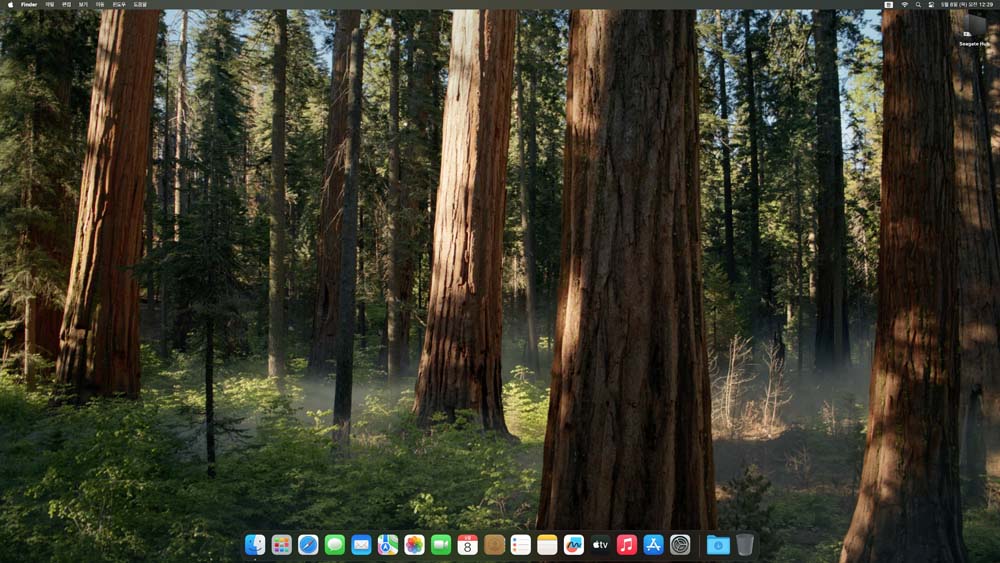Viewport: 1000px width, 563px height.
Task: Open the 파일 (File) menu
Action: coord(50,4)
